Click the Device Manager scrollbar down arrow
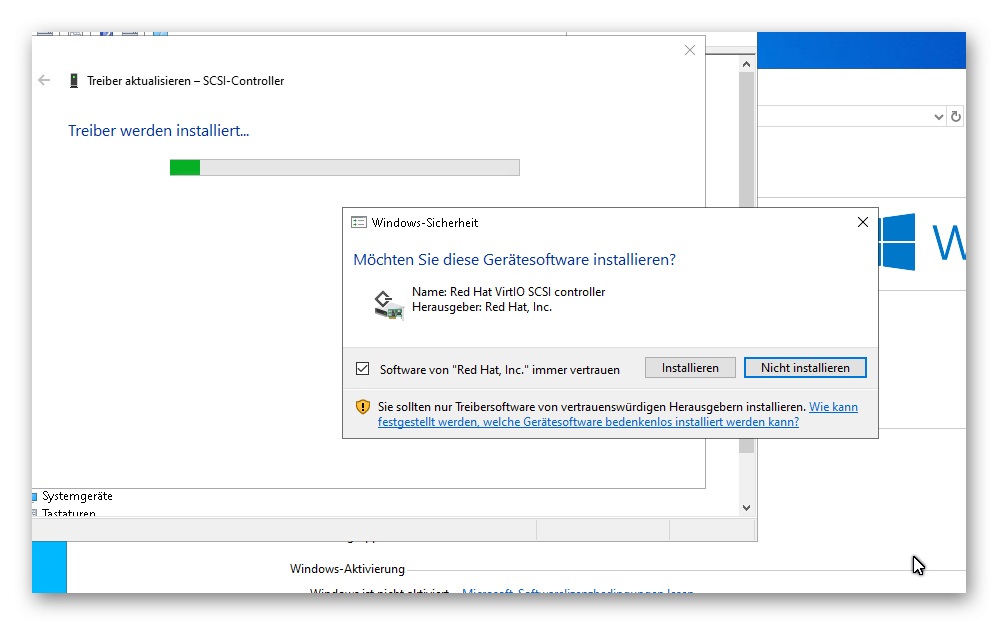998x625 pixels. coord(747,508)
